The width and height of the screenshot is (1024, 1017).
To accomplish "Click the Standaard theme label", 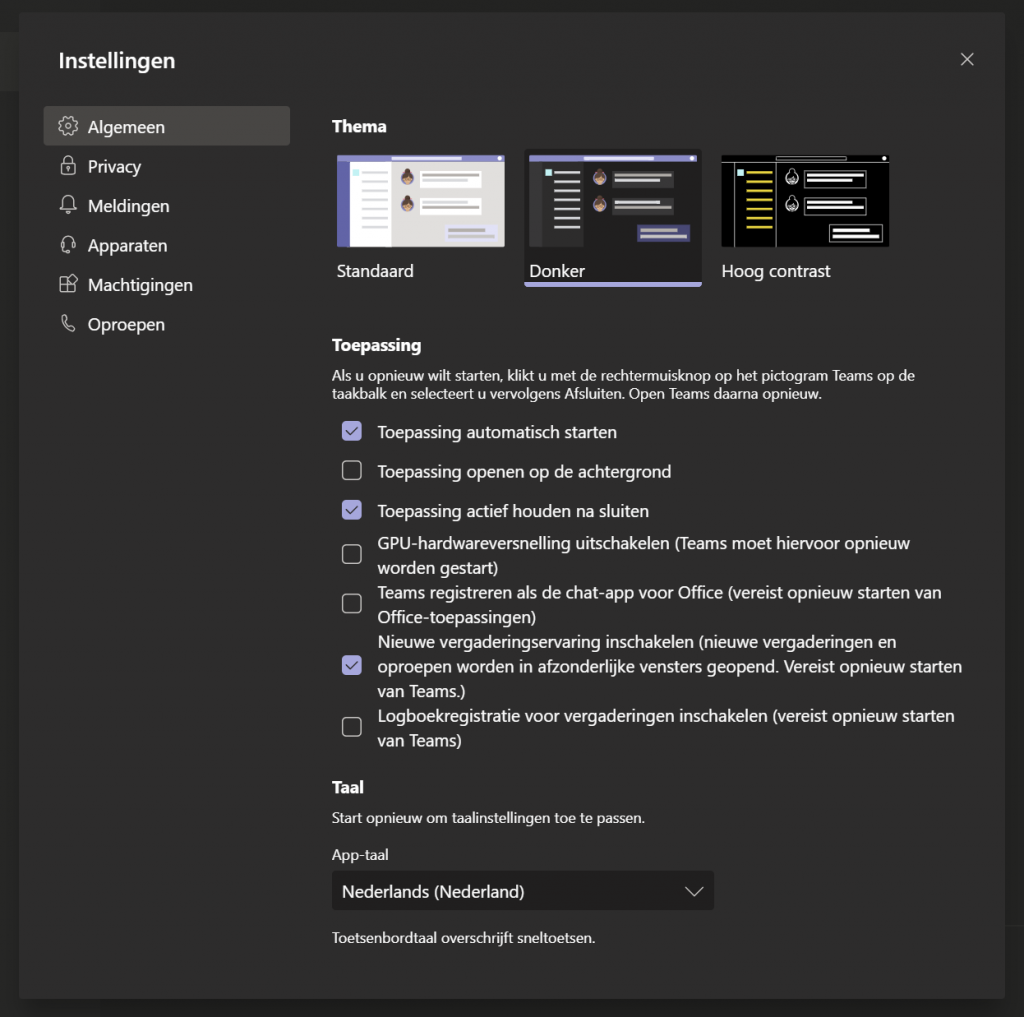I will (x=375, y=271).
